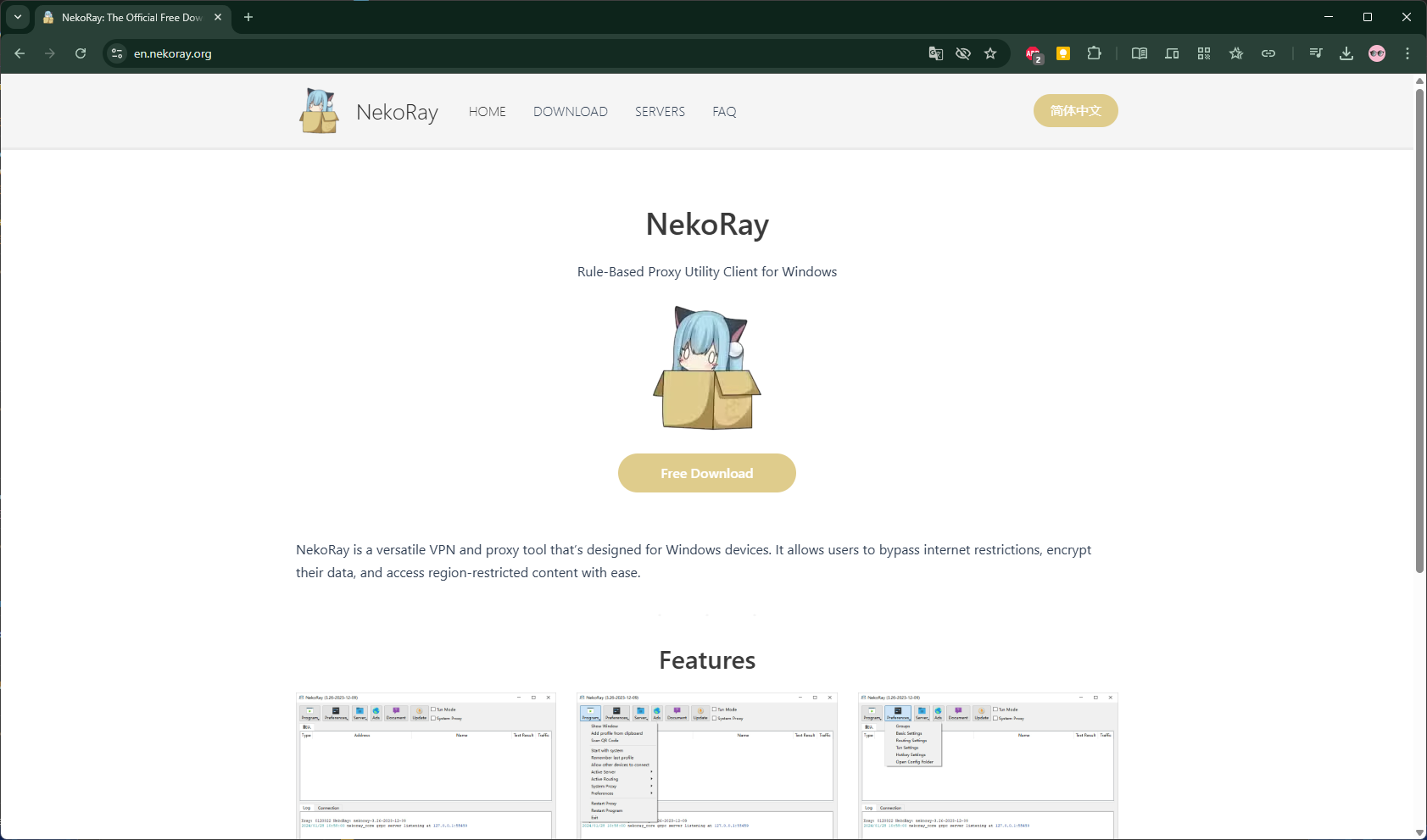Image resolution: width=1427 pixels, height=840 pixels.
Task: Open the SERVERS menu item
Action: (660, 112)
